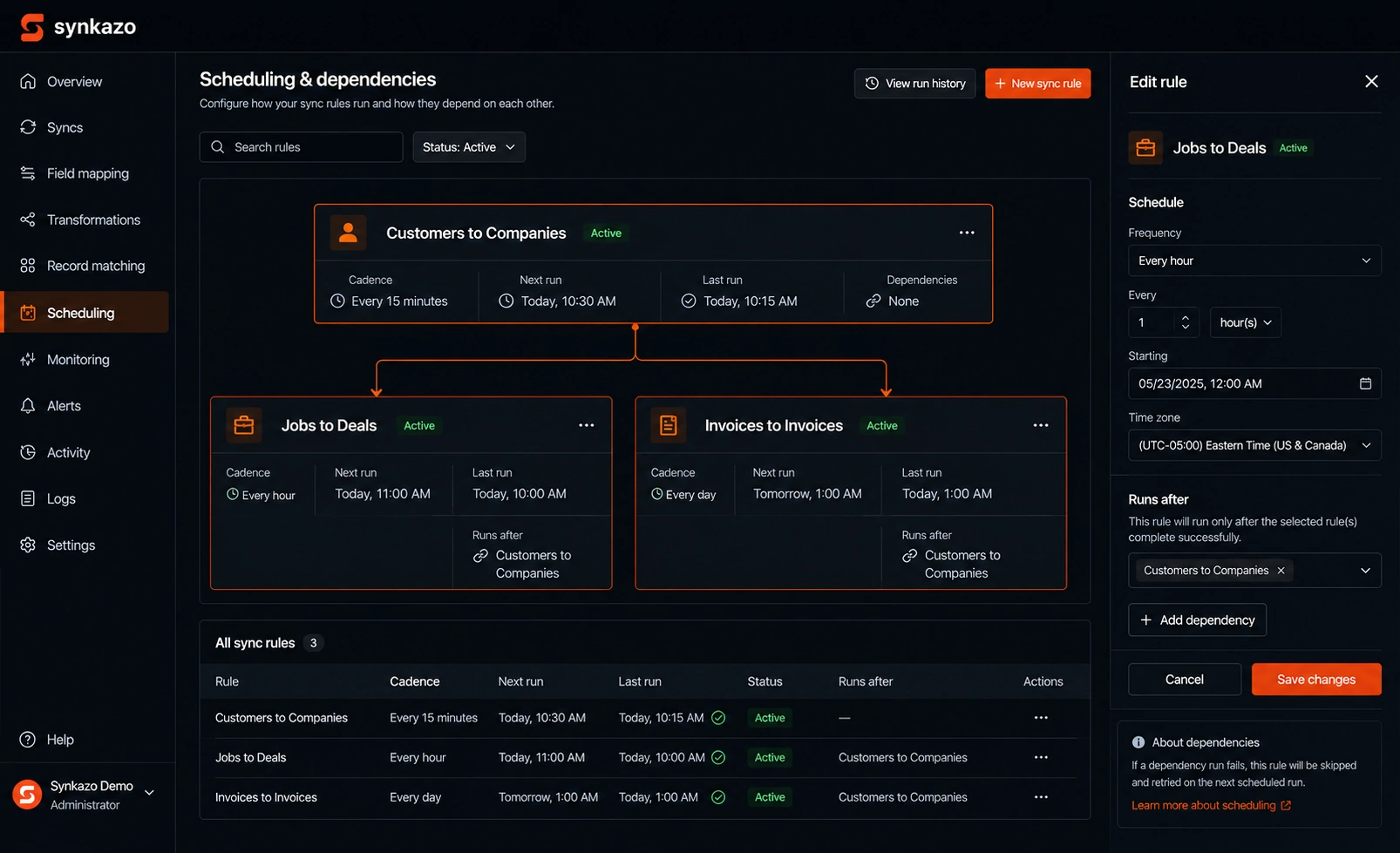Click Customers to Companies in rules table
1400x853 pixels.
click(282, 718)
